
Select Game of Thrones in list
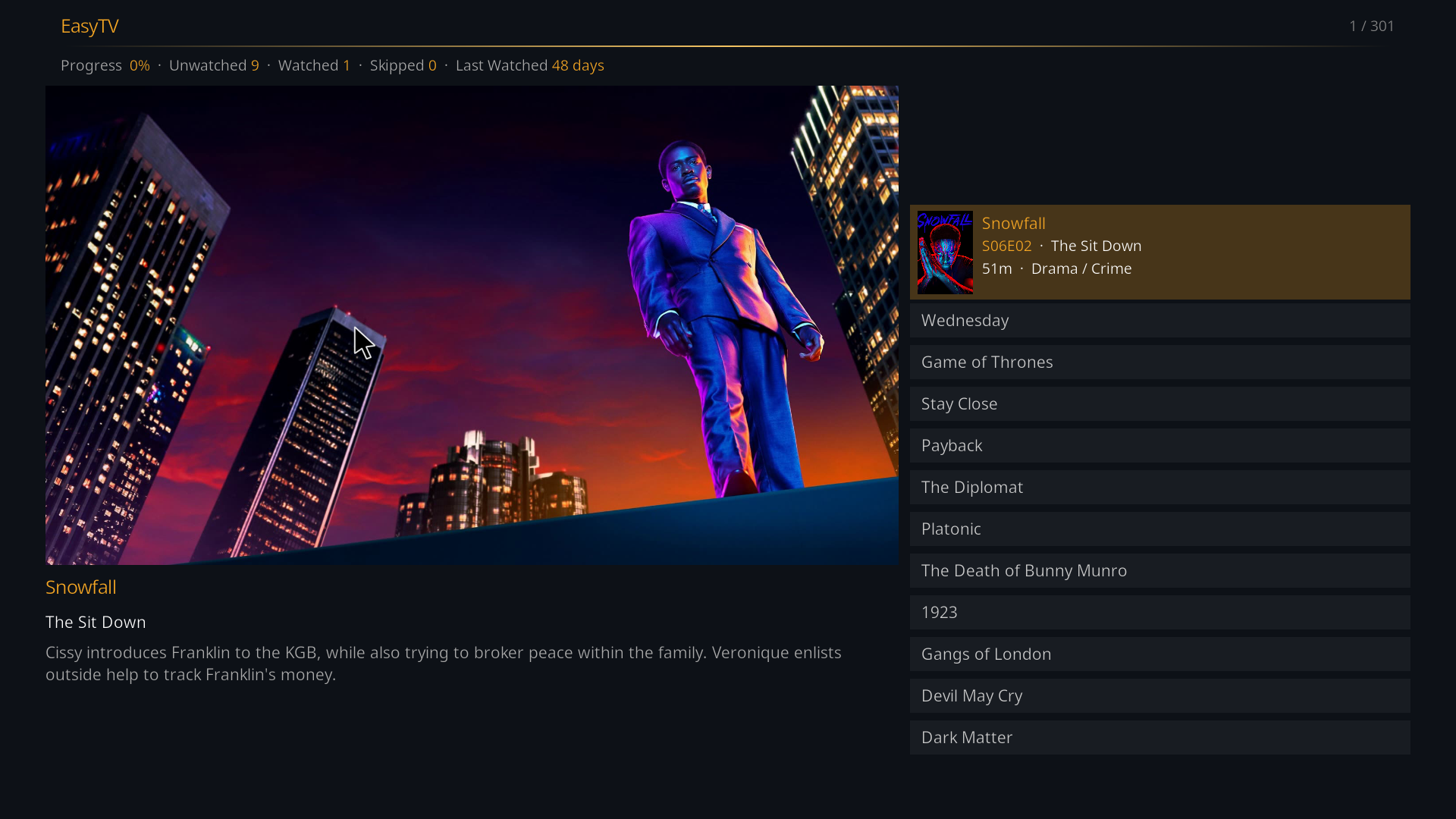click(1160, 362)
